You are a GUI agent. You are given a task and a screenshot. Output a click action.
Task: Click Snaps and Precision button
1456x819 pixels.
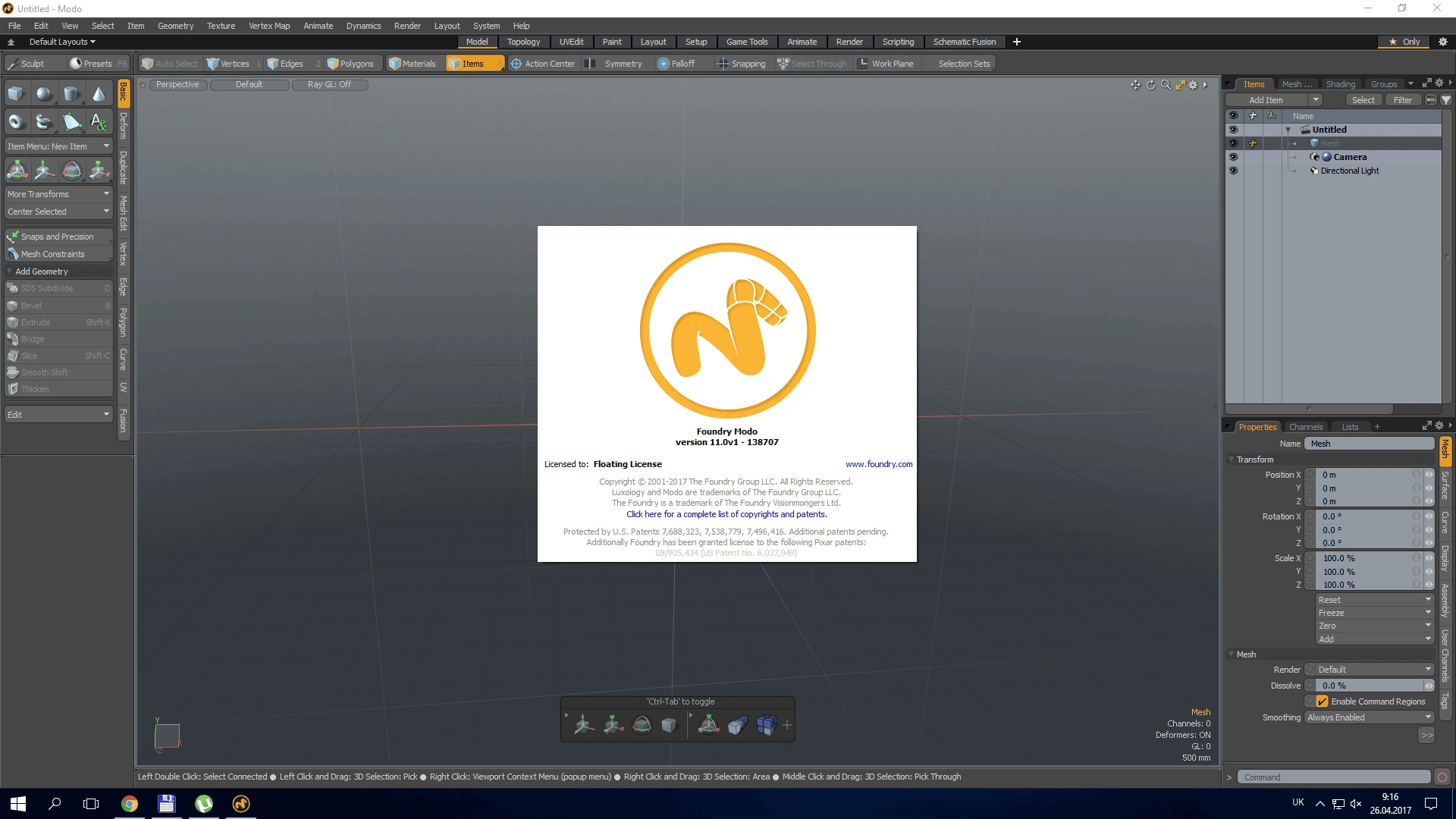click(x=58, y=237)
